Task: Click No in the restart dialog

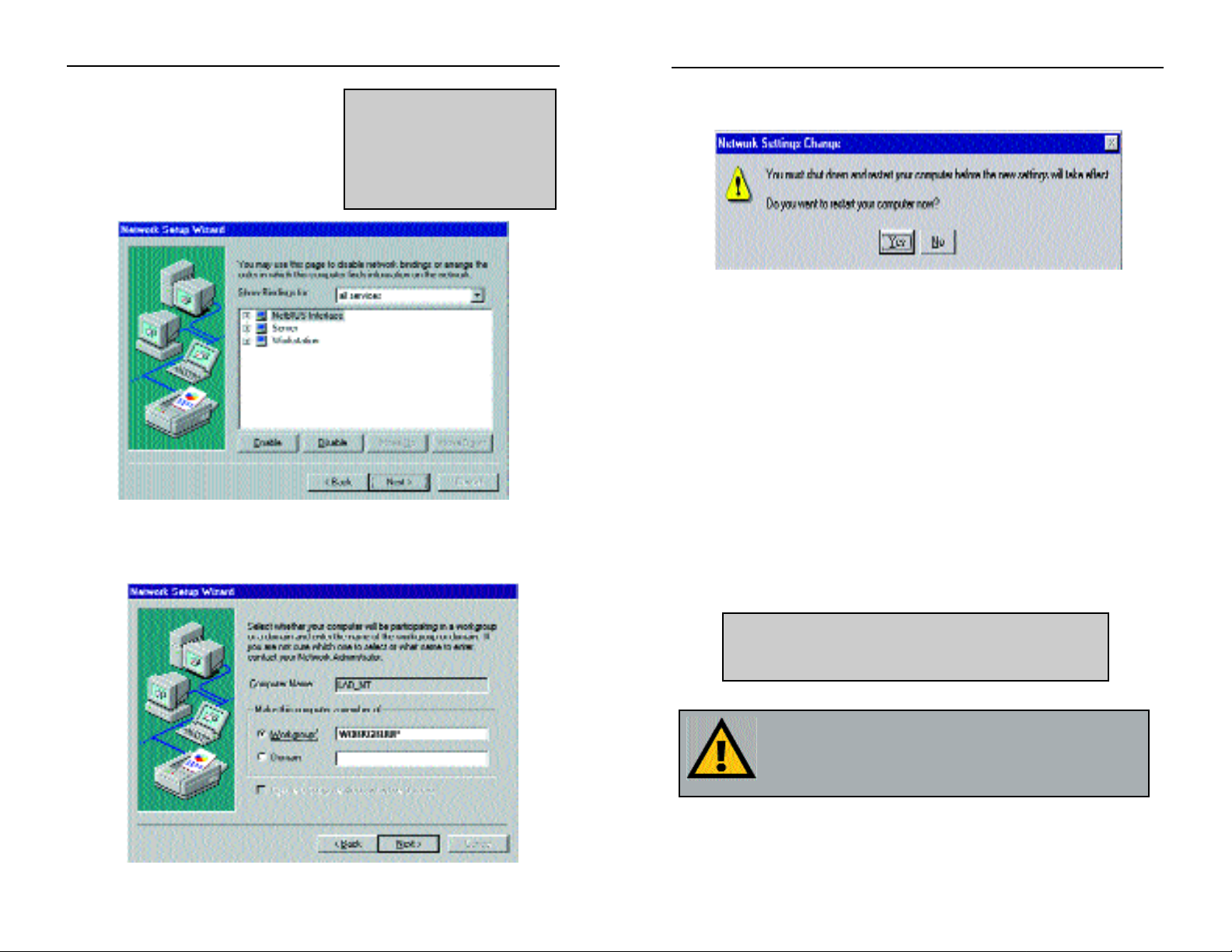Action: tap(938, 242)
